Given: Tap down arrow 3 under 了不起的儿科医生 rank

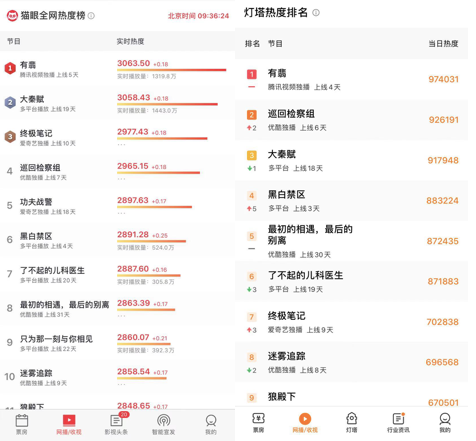Looking at the screenshot, I should (252, 290).
